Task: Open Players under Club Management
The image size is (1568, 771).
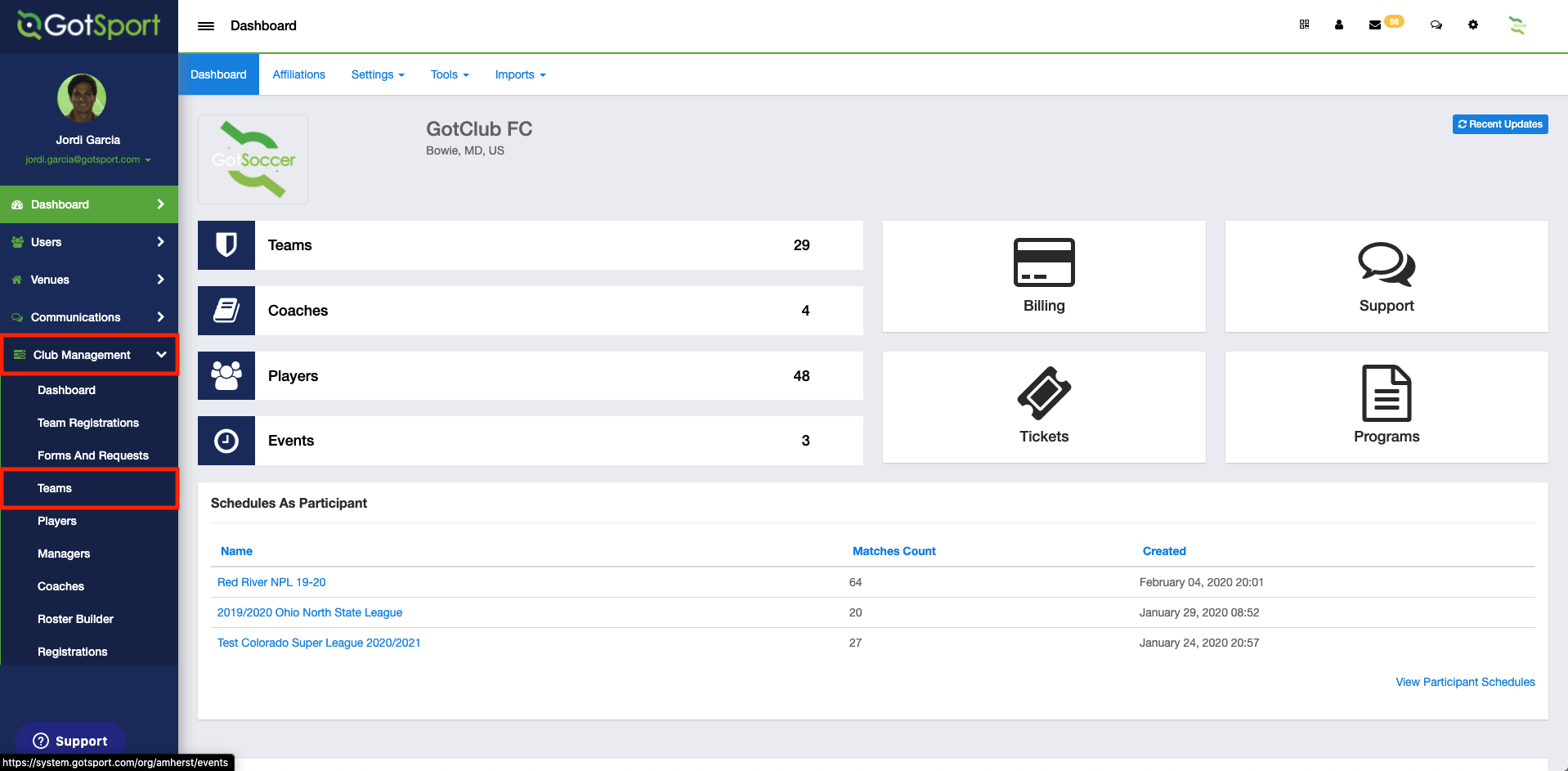Action: click(57, 521)
